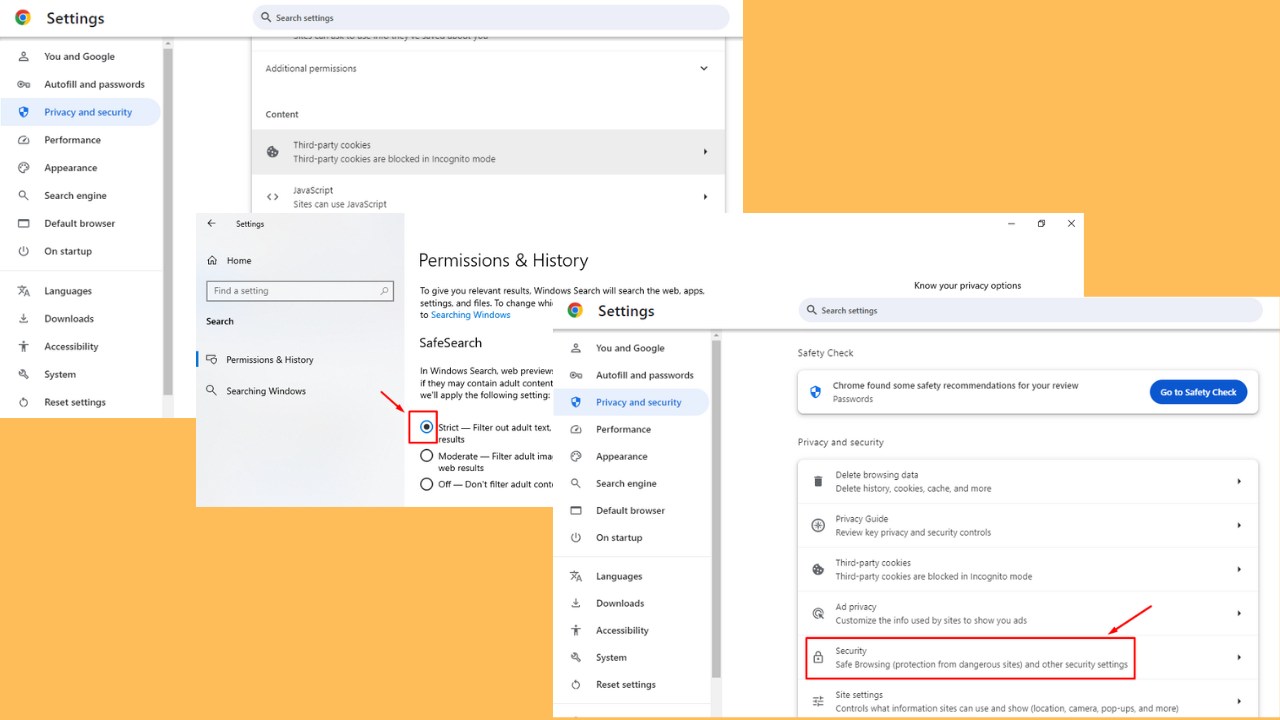The height and width of the screenshot is (720, 1280).
Task: Click Ad privacy row icon
Action: (818, 613)
